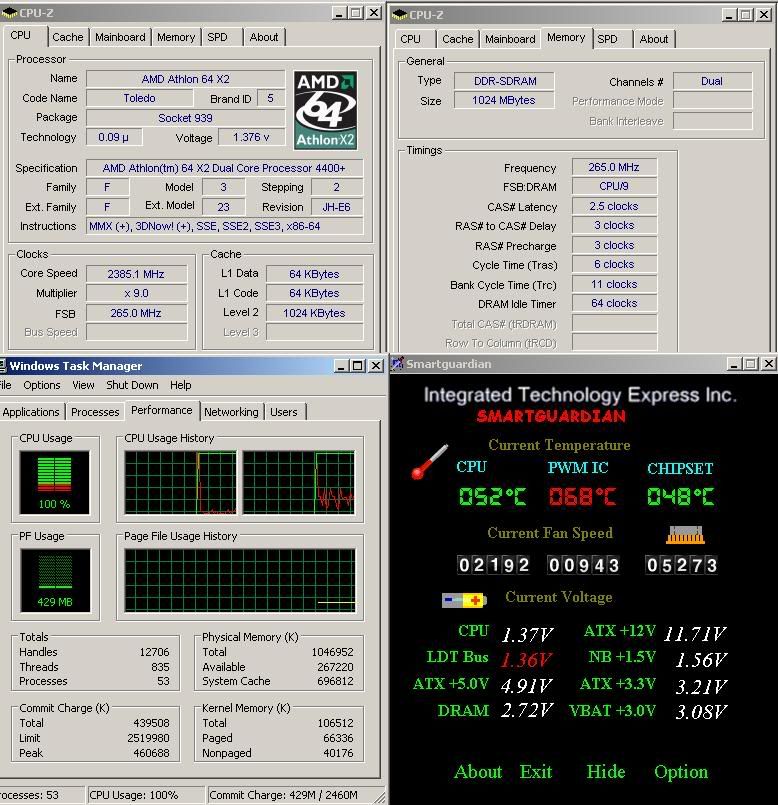Click the thermometer icon in Smartguardian
The image size is (778, 805).
(429, 462)
